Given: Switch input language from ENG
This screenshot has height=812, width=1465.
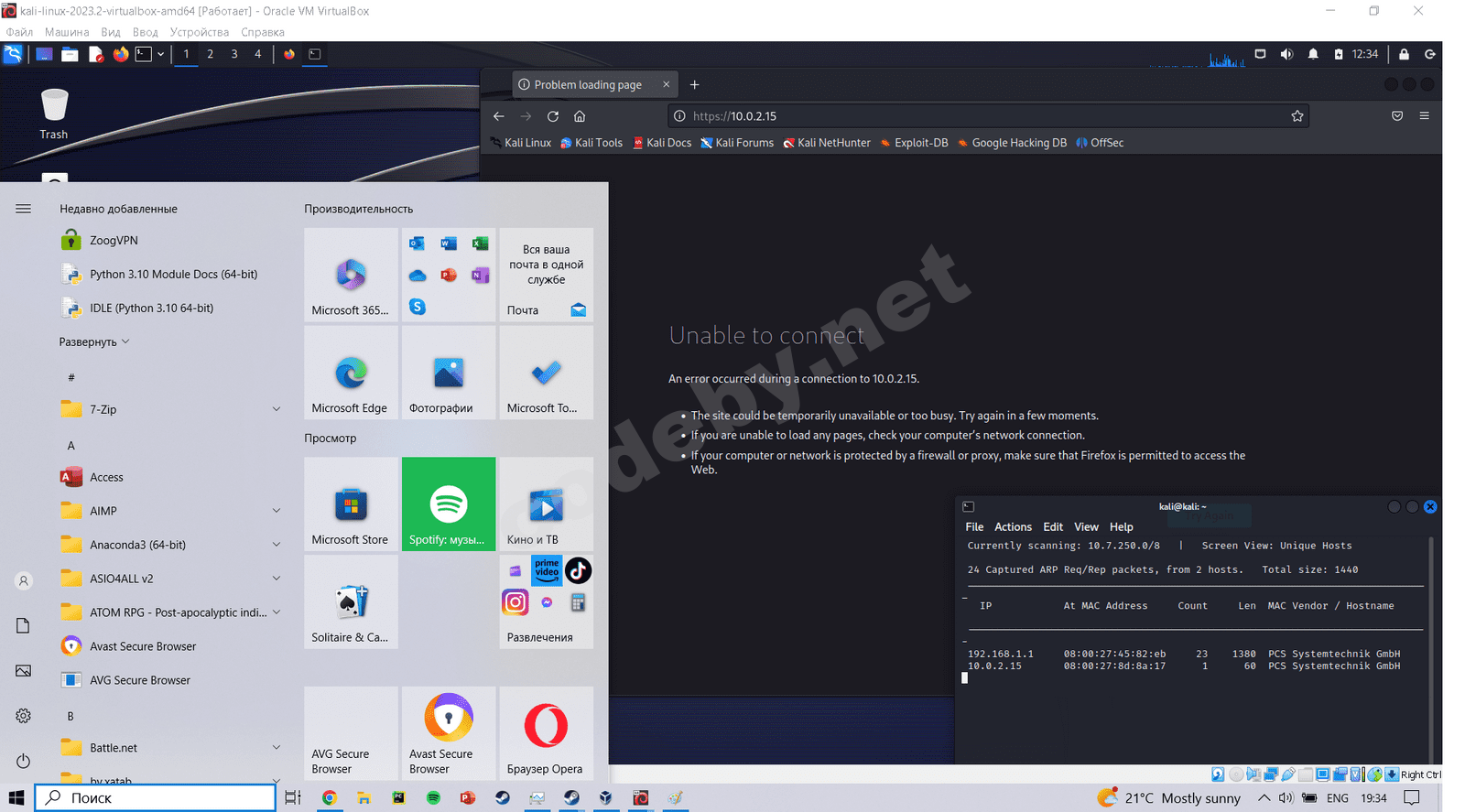Looking at the screenshot, I should tap(1338, 798).
